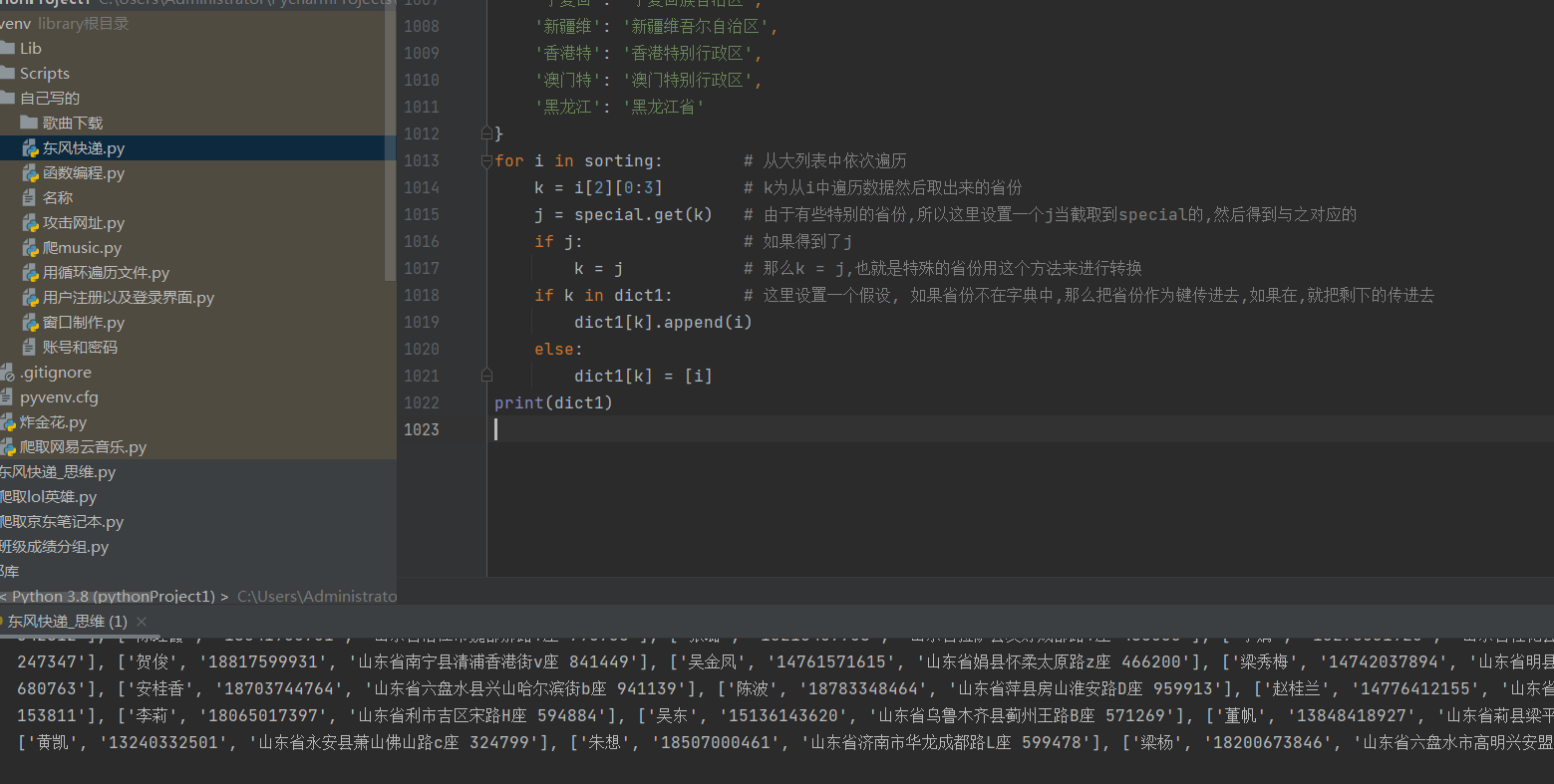
Task: Select 用户注册以及登录界面.py in the file tree
Action: click(x=128, y=298)
